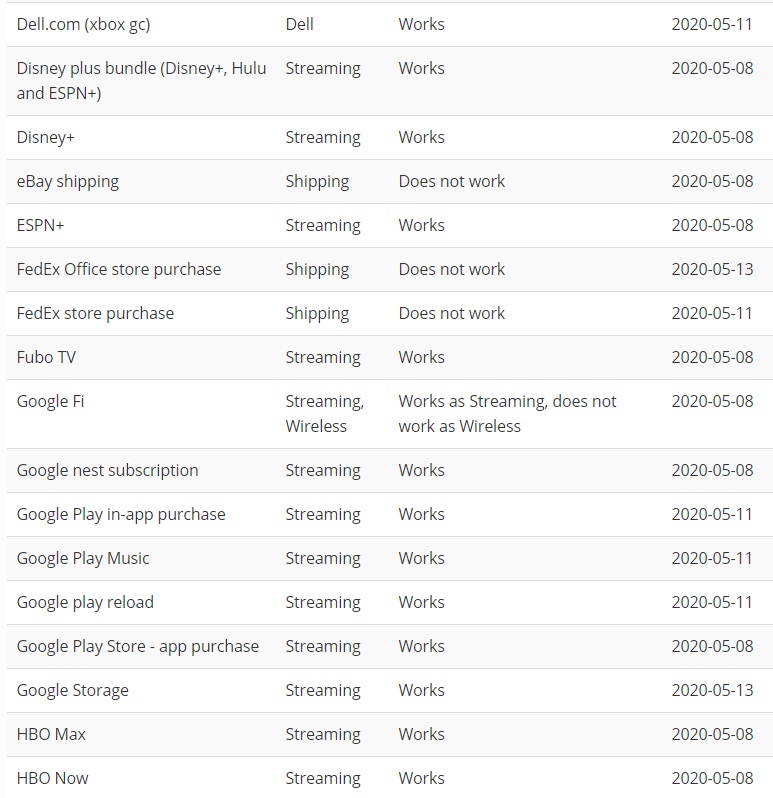Click date 2020-05-08 in ESPN+ row
The image size is (773, 798).
coord(712,225)
